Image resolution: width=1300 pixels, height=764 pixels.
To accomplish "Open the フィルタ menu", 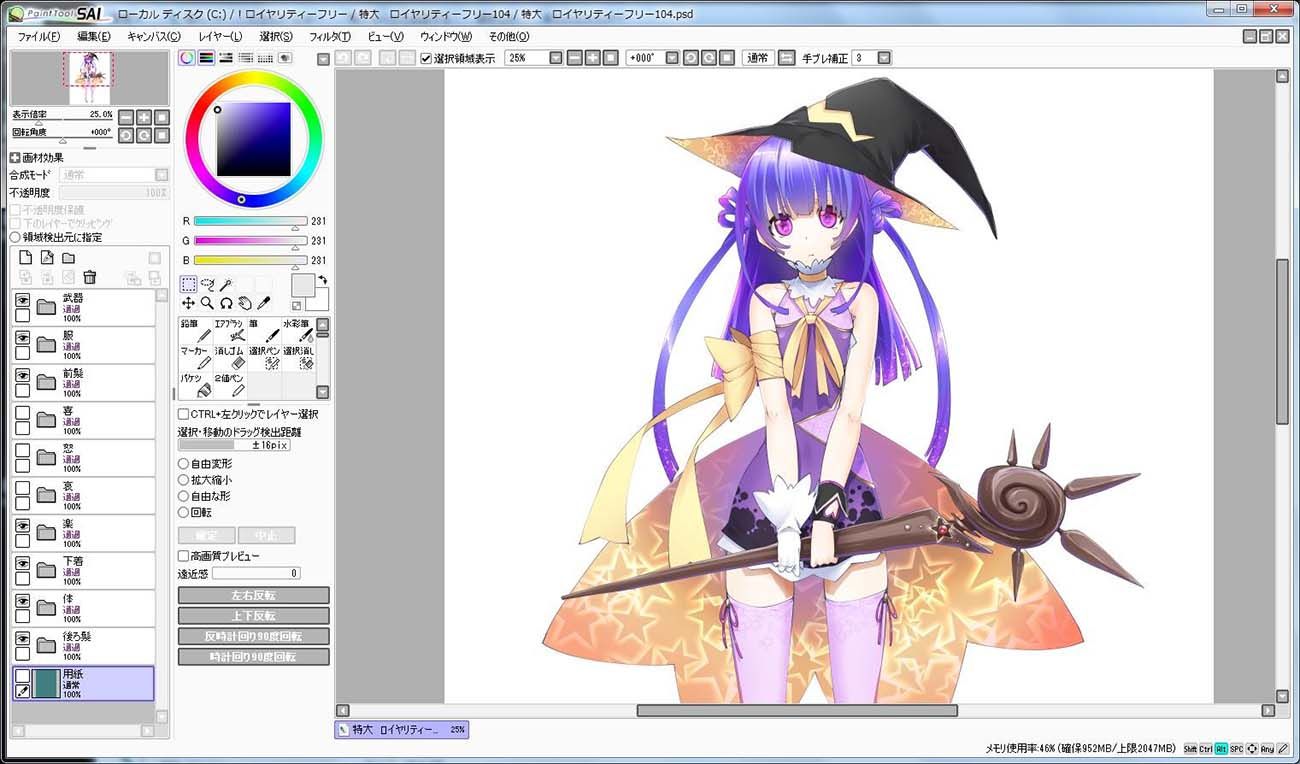I will point(330,36).
